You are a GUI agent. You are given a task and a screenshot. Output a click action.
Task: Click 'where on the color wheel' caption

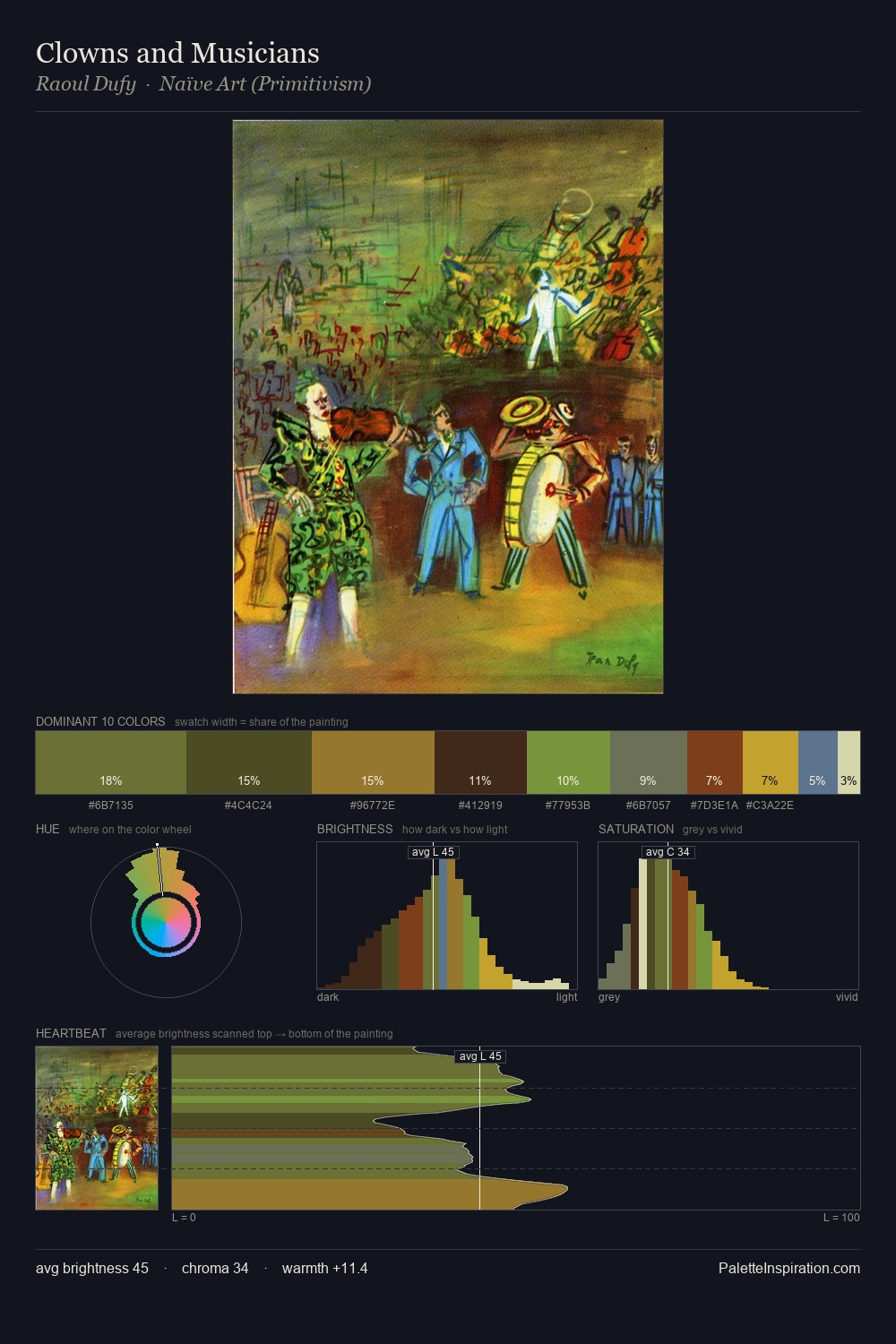pos(130,830)
